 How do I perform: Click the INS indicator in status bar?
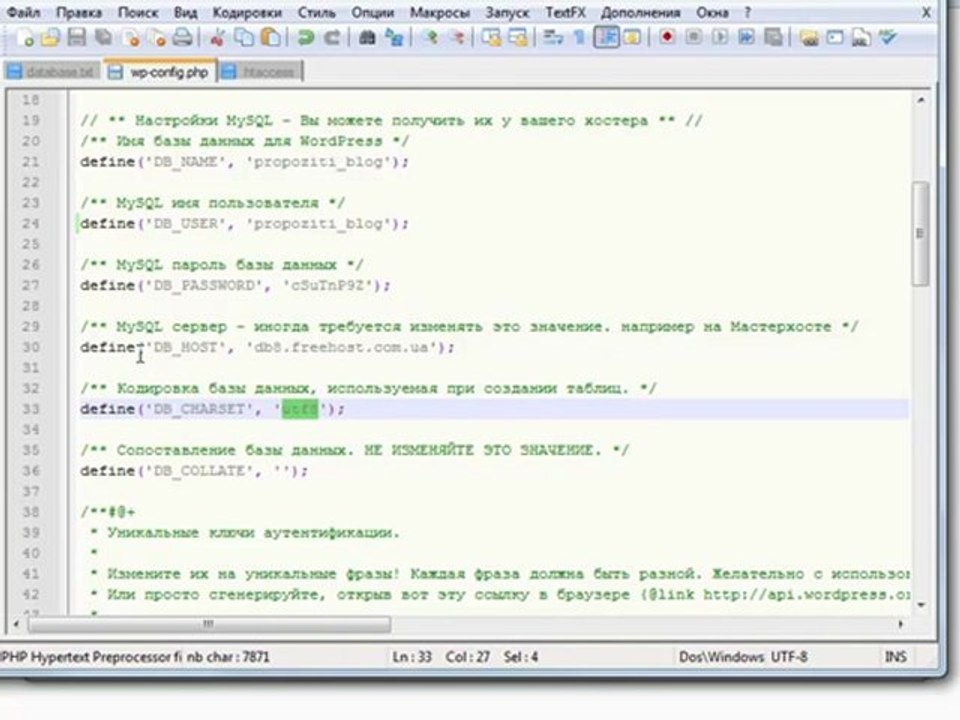(895, 657)
